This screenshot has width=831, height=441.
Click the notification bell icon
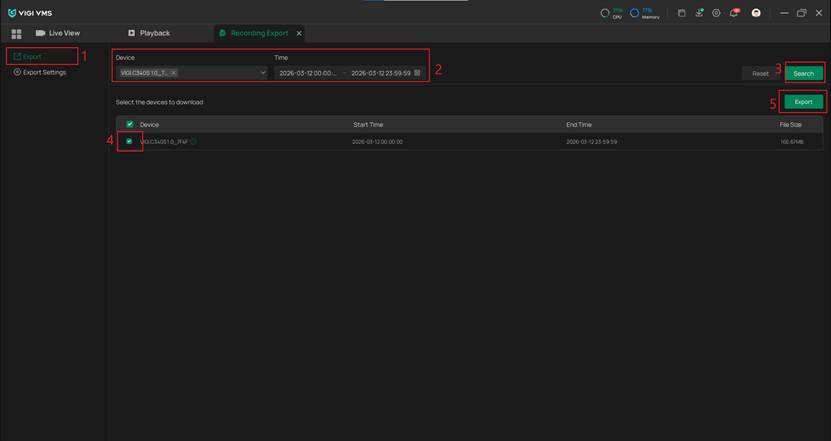coord(734,13)
